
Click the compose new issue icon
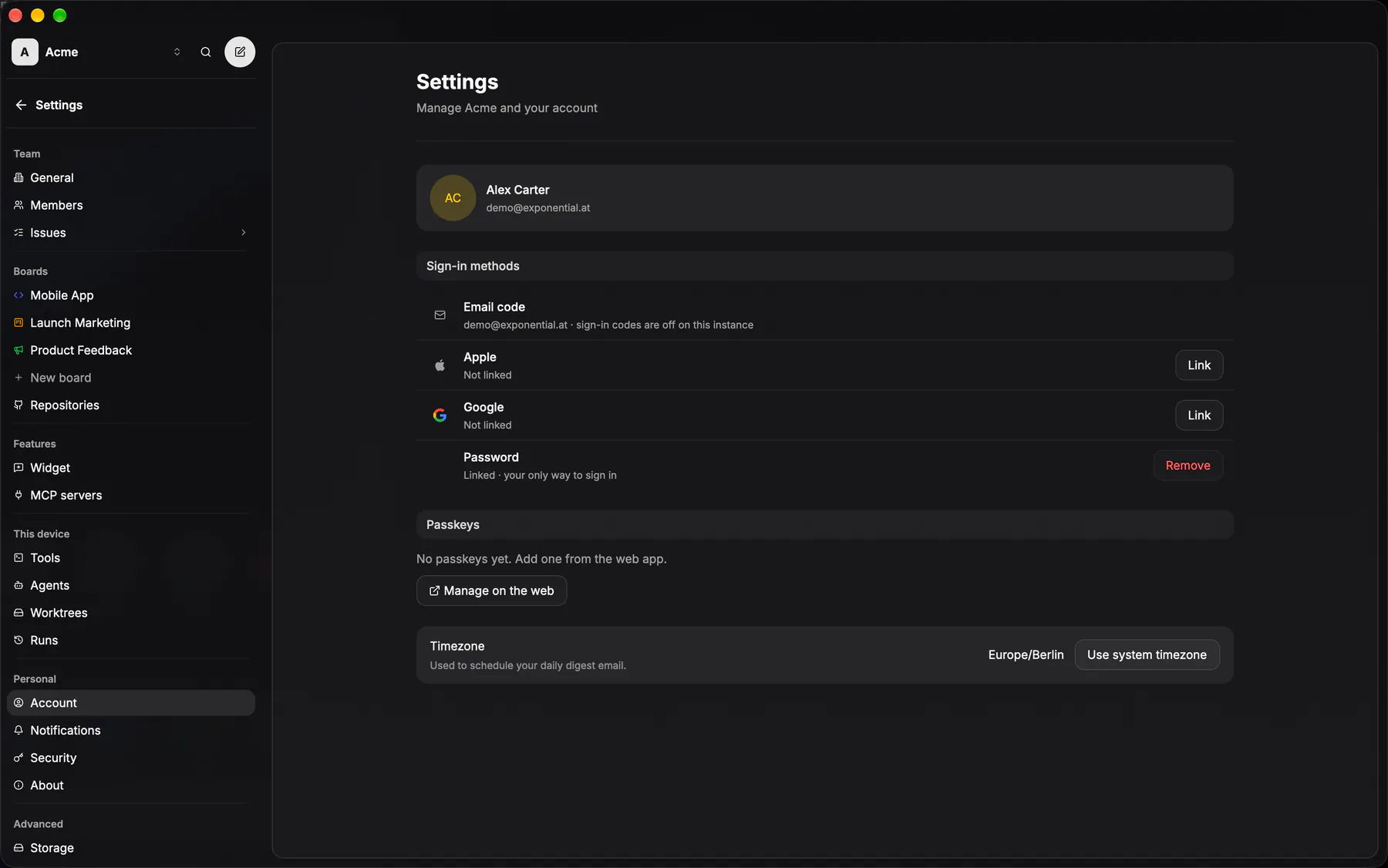[240, 52]
